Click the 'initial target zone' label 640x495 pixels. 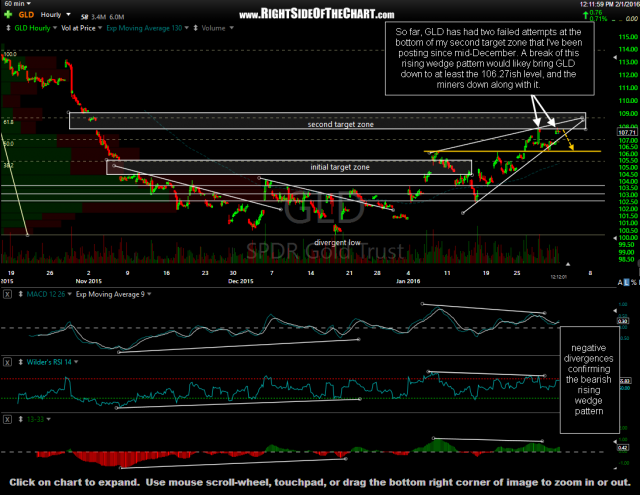340,167
